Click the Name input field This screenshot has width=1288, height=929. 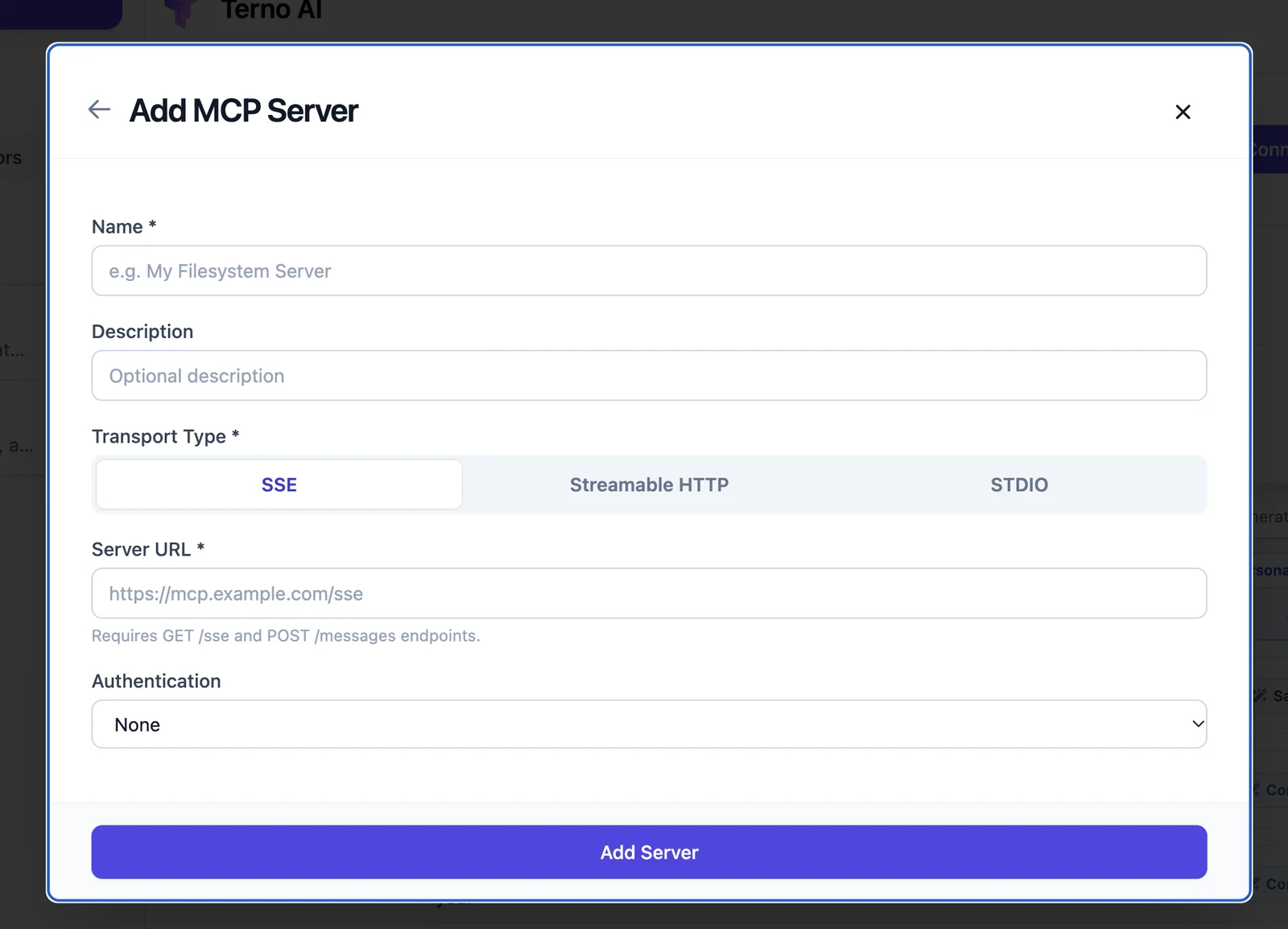tap(649, 270)
